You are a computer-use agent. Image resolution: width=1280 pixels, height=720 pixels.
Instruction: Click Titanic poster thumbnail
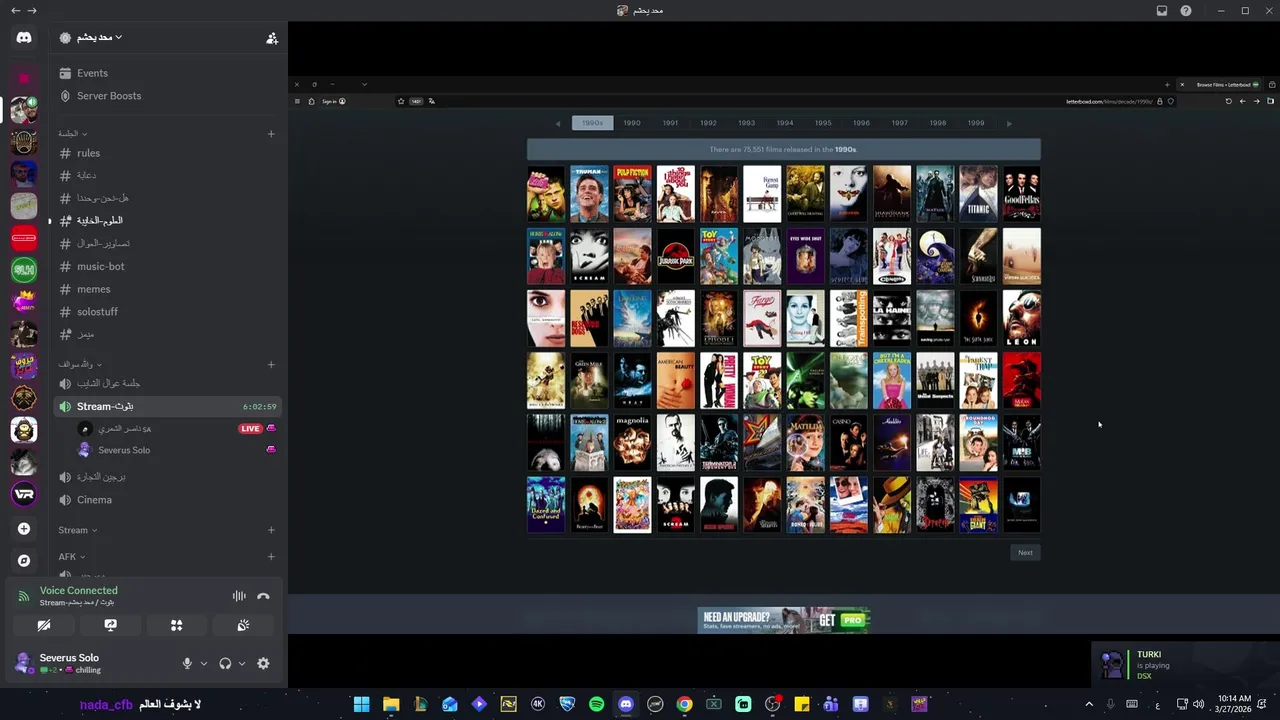click(978, 194)
